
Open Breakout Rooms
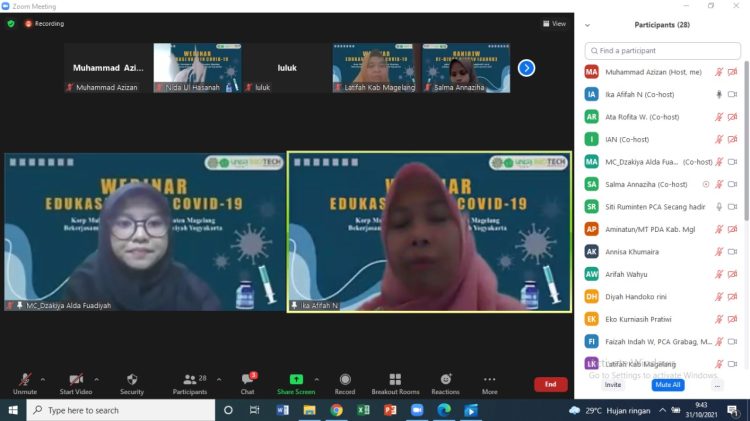pos(395,380)
